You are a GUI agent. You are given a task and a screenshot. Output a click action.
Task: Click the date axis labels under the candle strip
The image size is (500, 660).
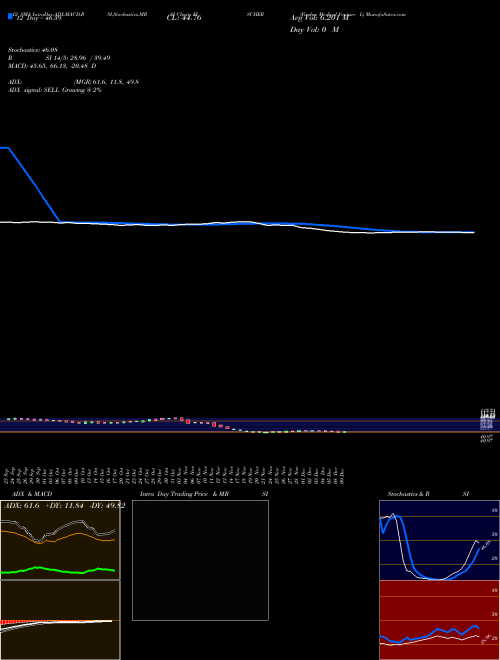175,475
